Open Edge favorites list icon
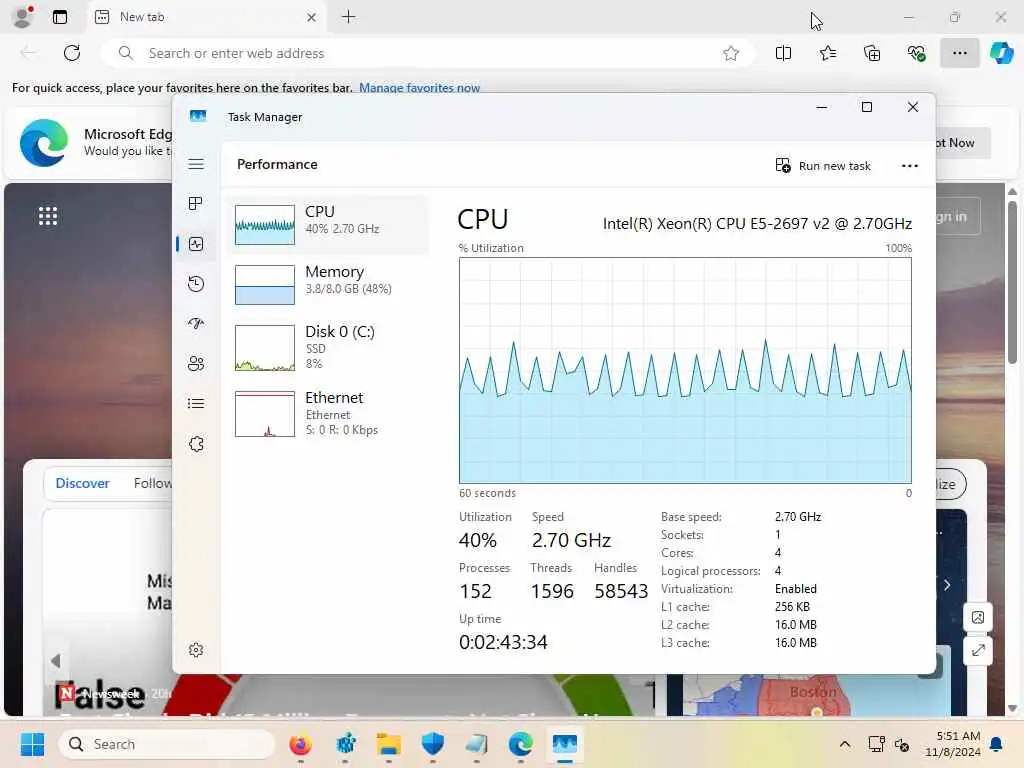The height and width of the screenshot is (768, 1024). click(827, 53)
